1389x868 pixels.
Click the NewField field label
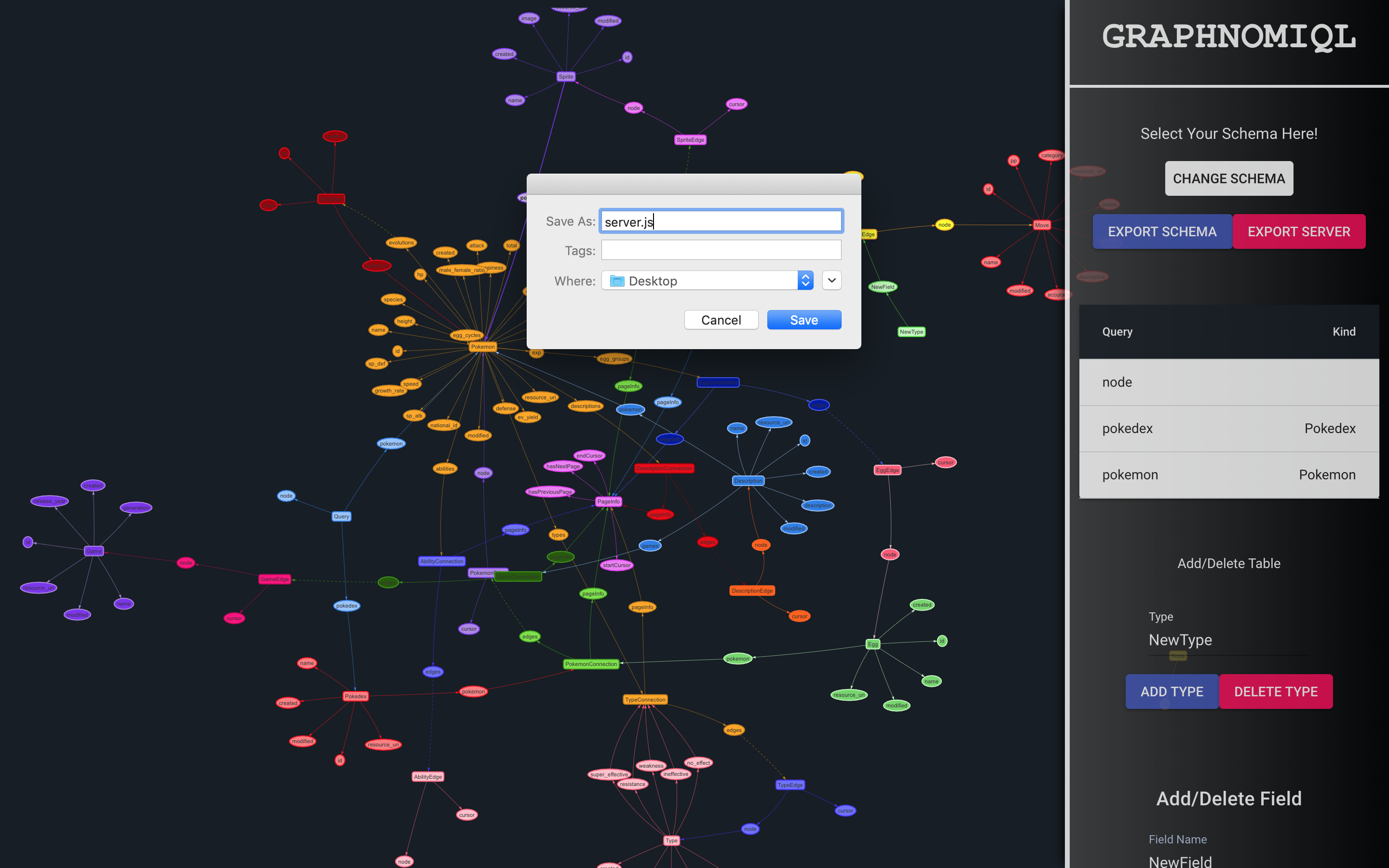coord(1180,859)
